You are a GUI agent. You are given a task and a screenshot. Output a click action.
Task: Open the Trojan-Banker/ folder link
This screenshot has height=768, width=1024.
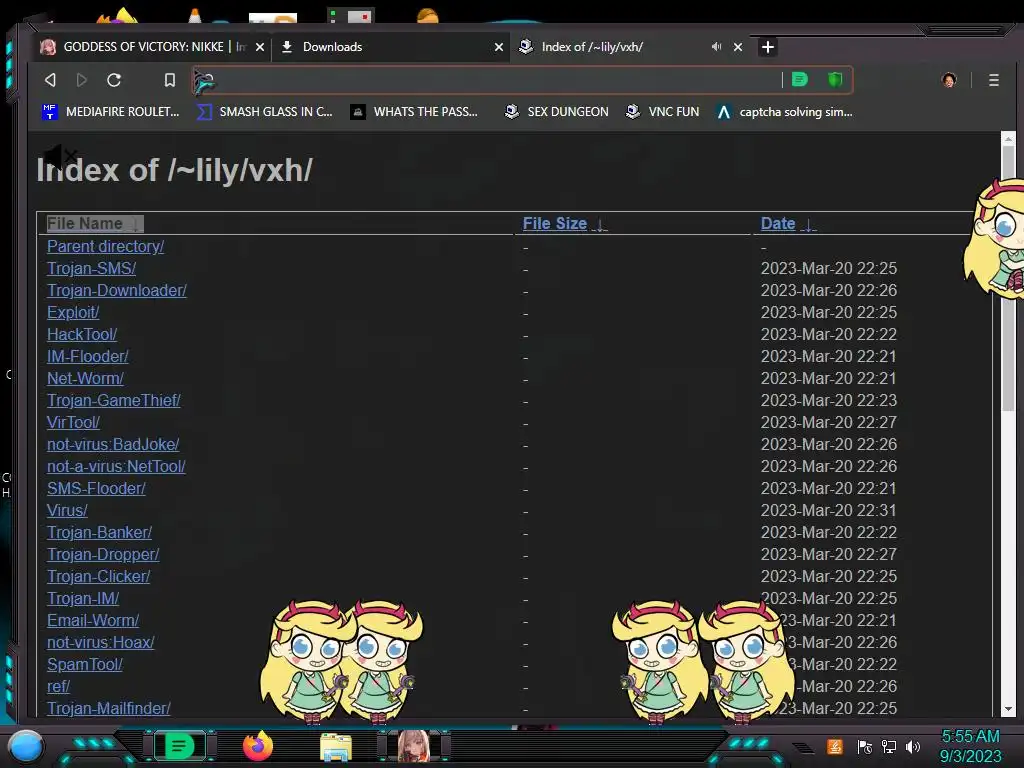point(99,532)
